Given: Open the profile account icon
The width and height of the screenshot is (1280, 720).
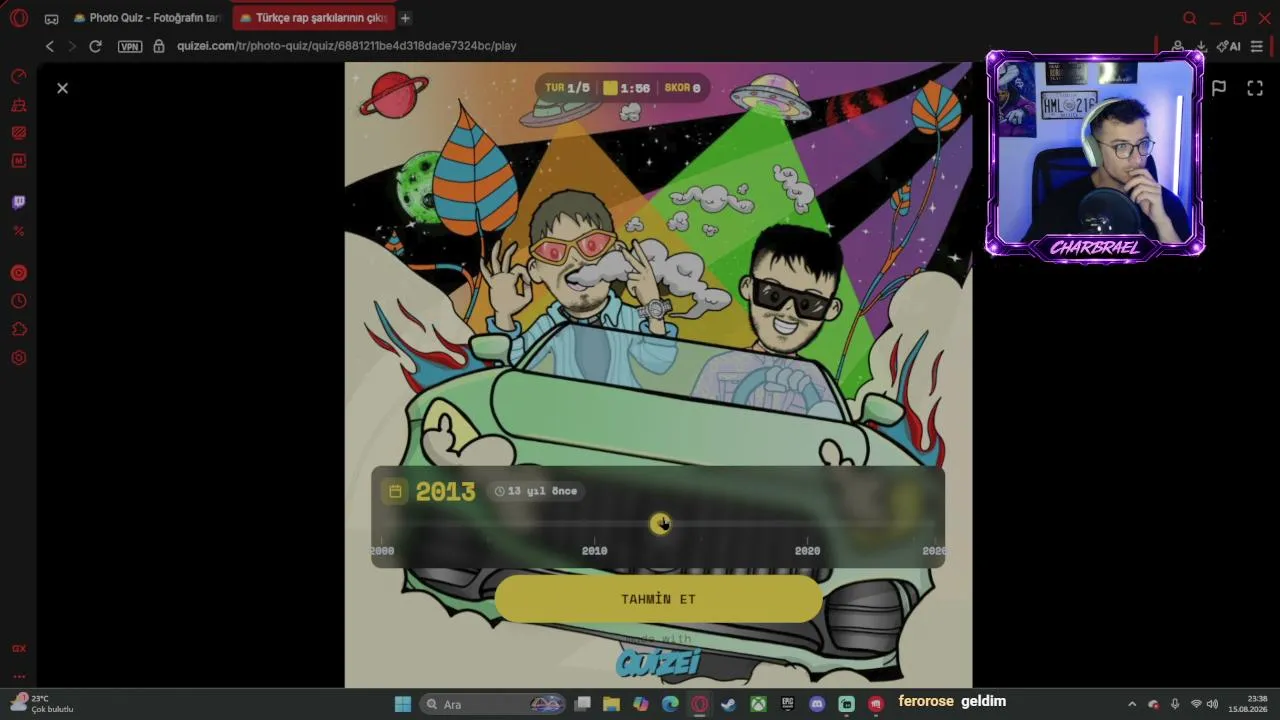Looking at the screenshot, I should tap(1178, 46).
